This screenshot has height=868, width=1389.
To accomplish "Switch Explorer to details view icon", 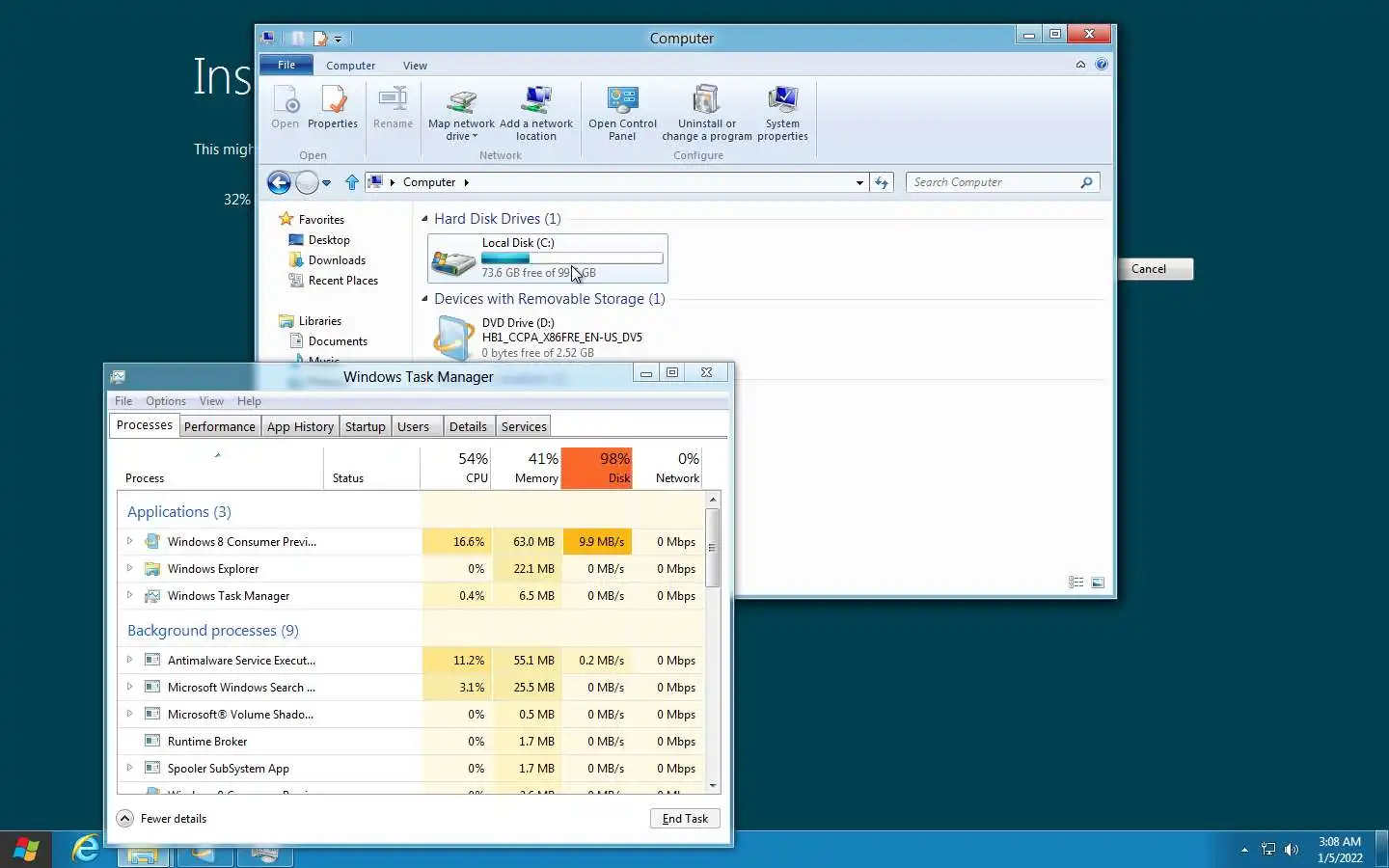I will [1076, 583].
